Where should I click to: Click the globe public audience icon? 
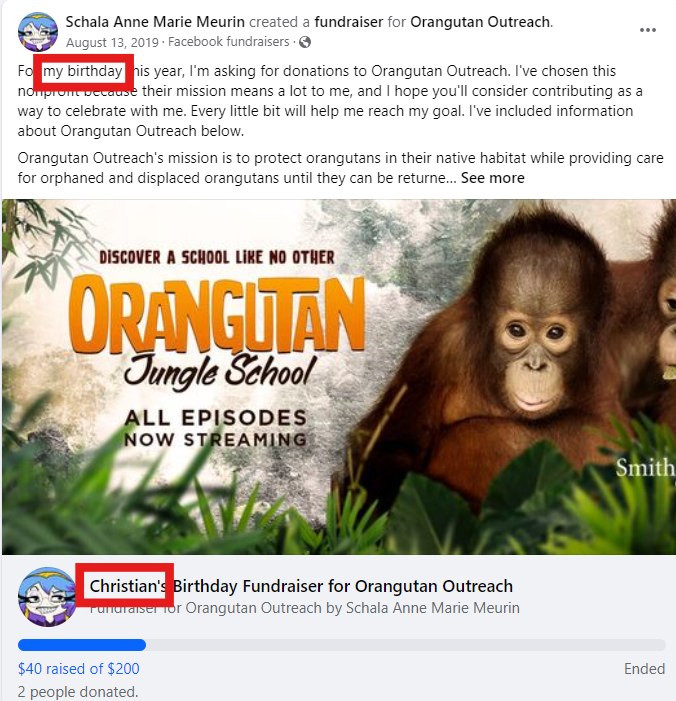point(305,42)
